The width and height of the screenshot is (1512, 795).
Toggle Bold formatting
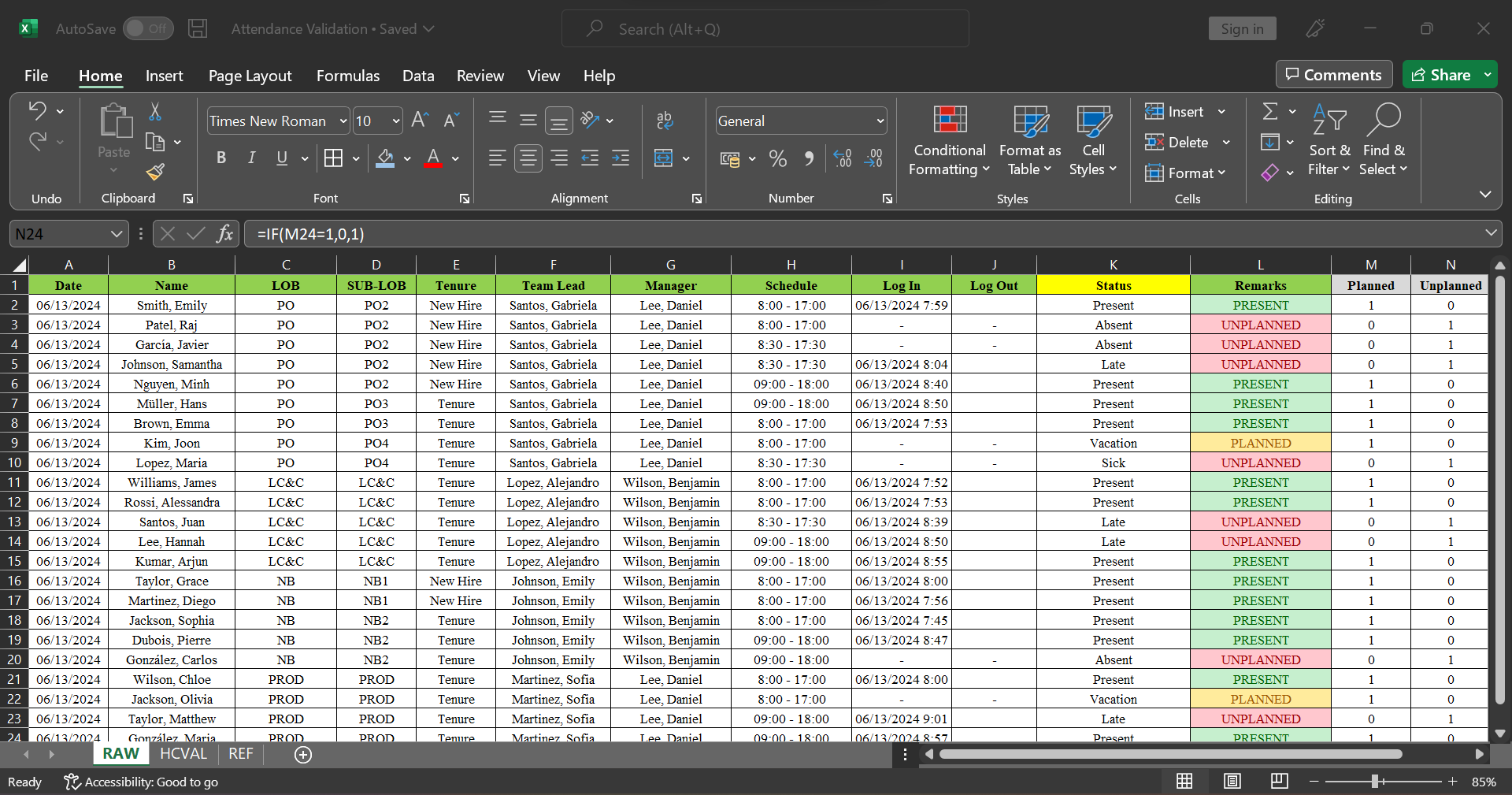coord(221,158)
